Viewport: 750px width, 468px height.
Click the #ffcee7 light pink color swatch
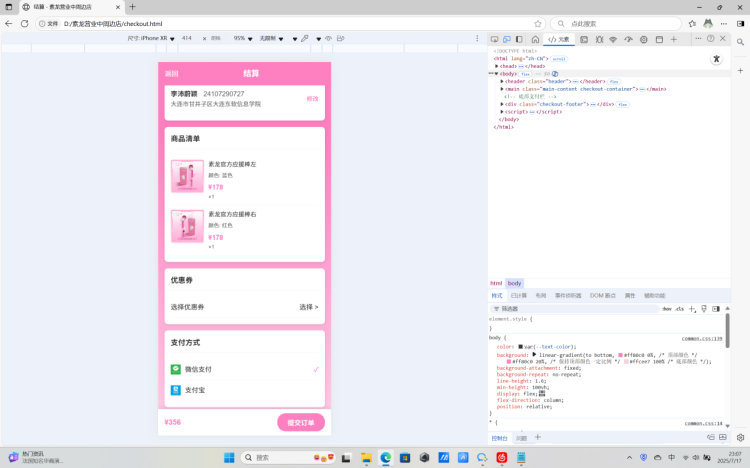(x=626, y=362)
